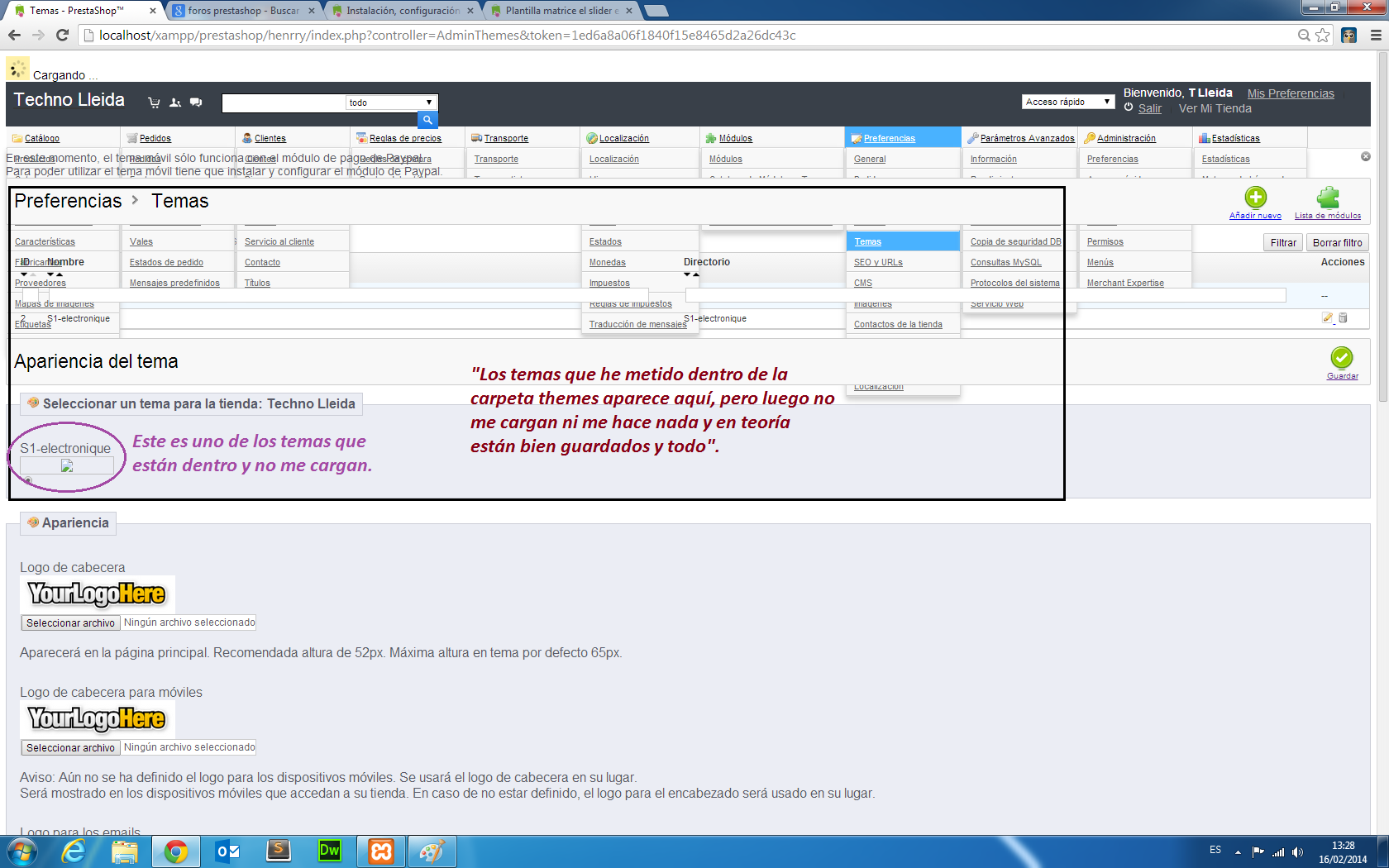
Task: Select Monedas in the Localización submenu
Action: (x=608, y=262)
